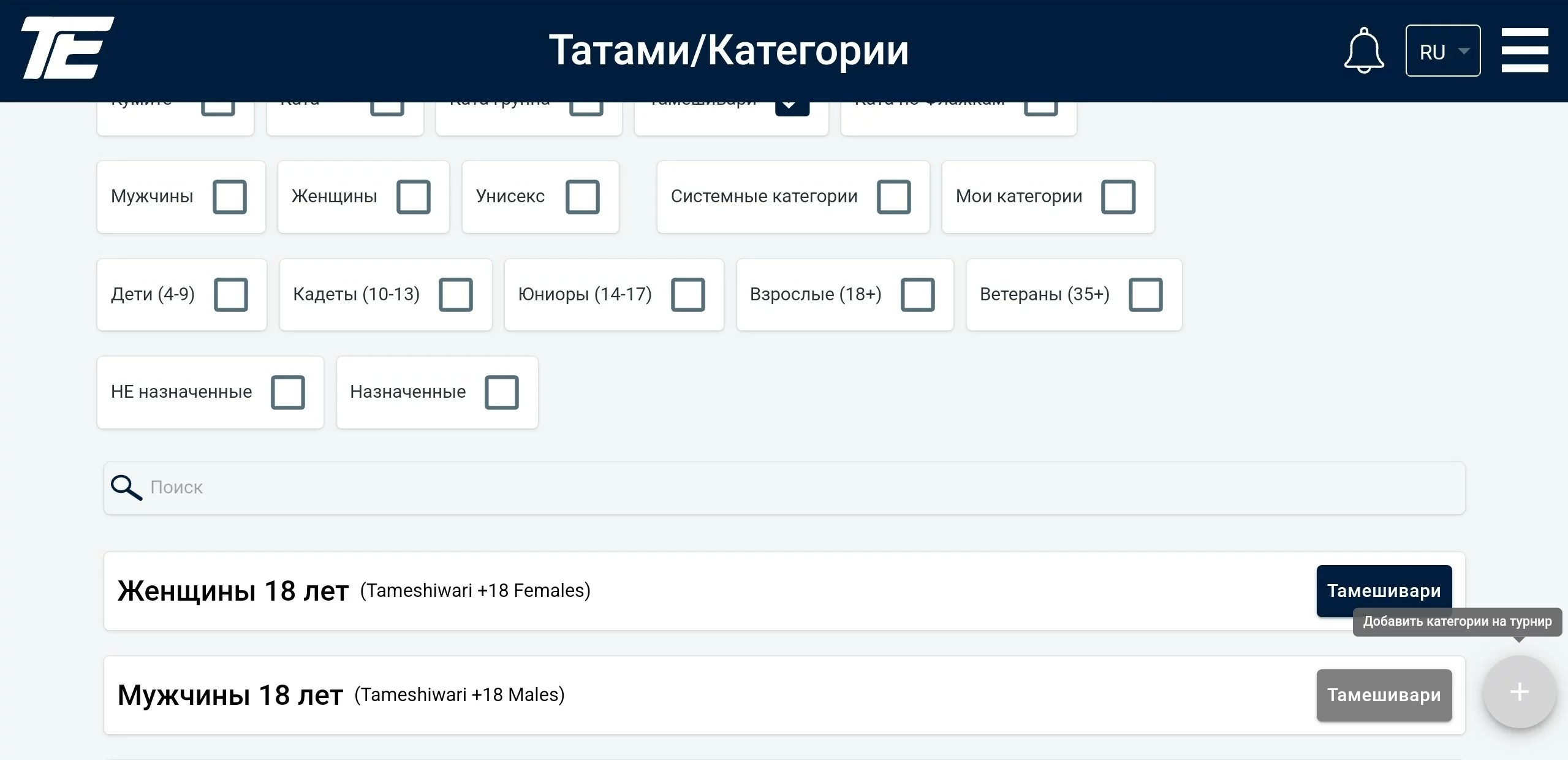The width and height of the screenshot is (1568, 760).
Task: Select the Мужчины 18 лет category title
Action: click(230, 696)
